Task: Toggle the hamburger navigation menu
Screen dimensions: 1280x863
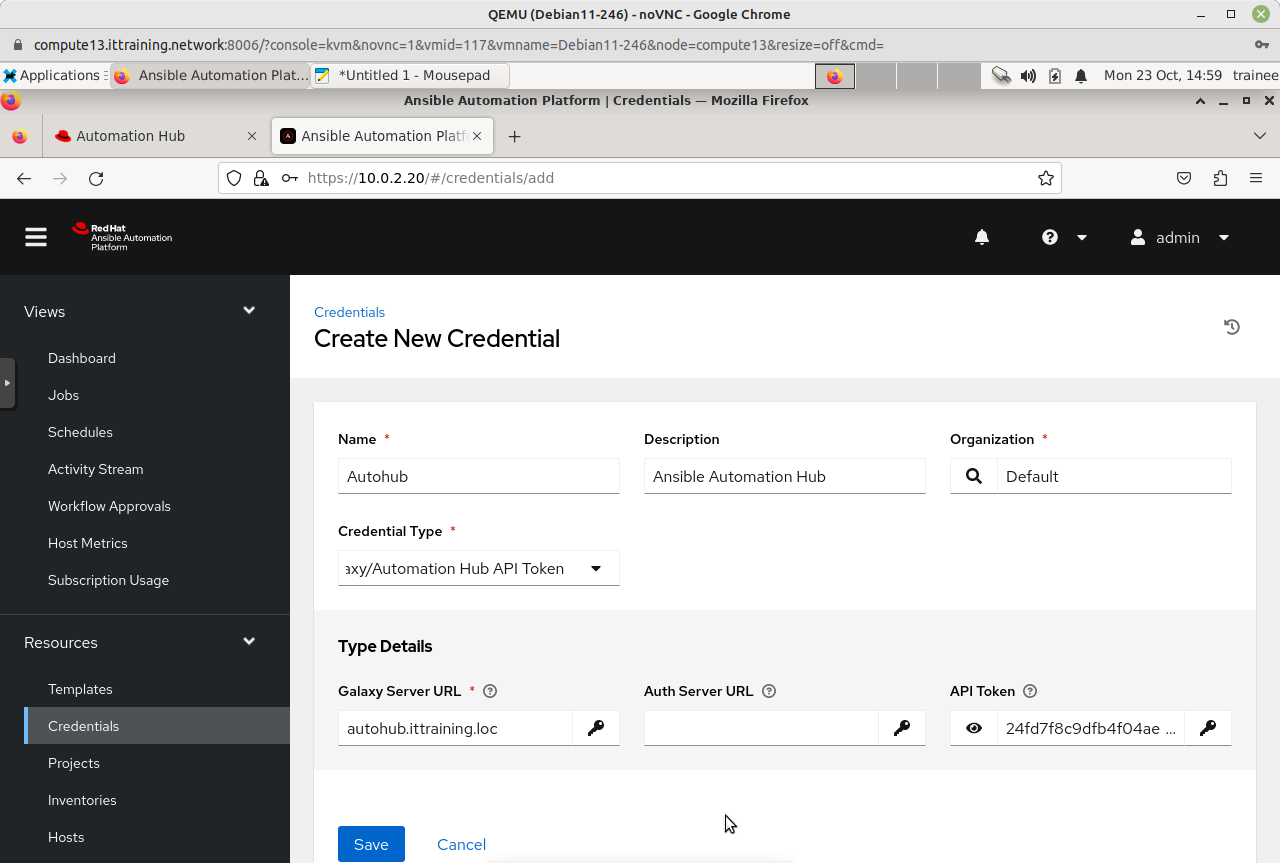Action: pos(36,237)
